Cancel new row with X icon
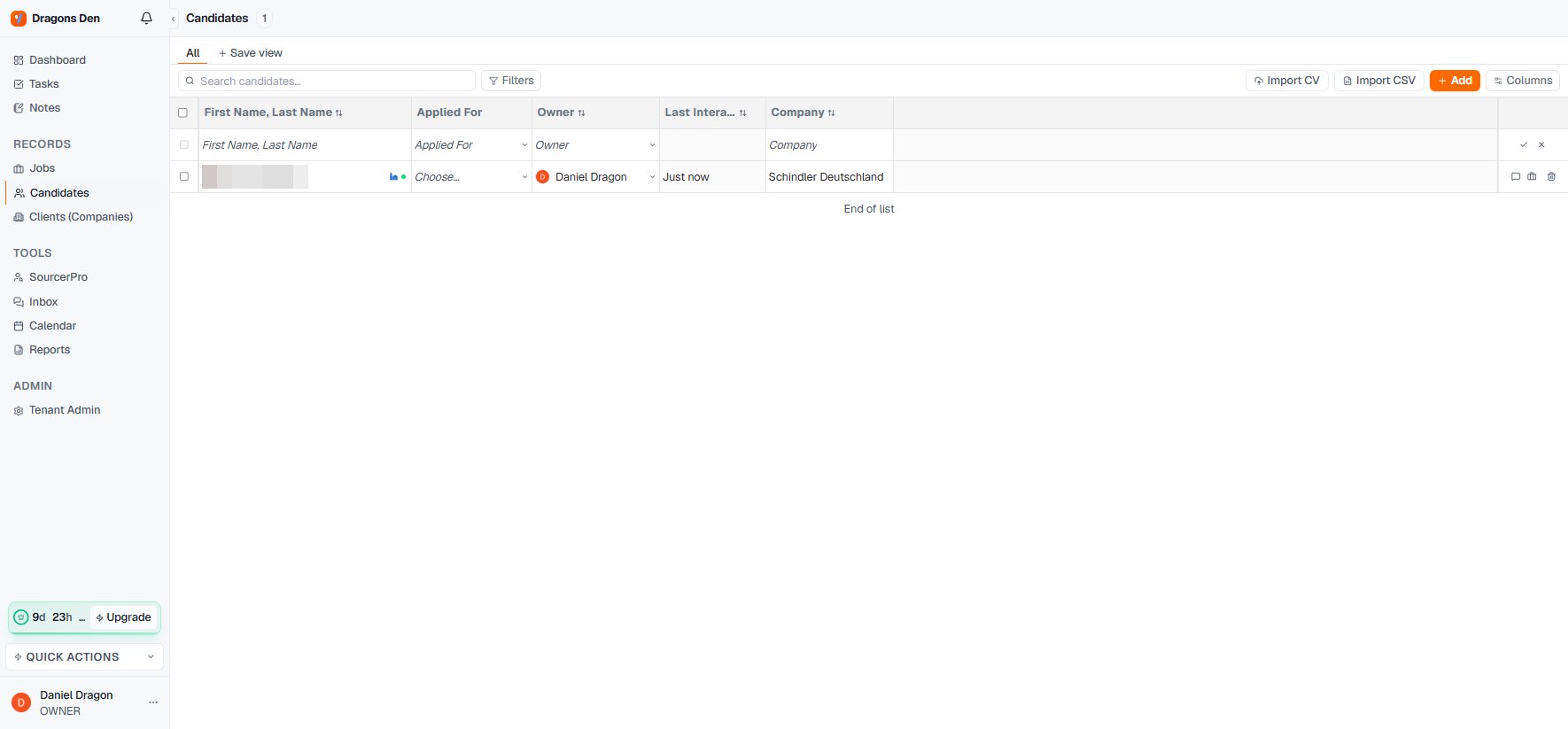 point(1541,144)
